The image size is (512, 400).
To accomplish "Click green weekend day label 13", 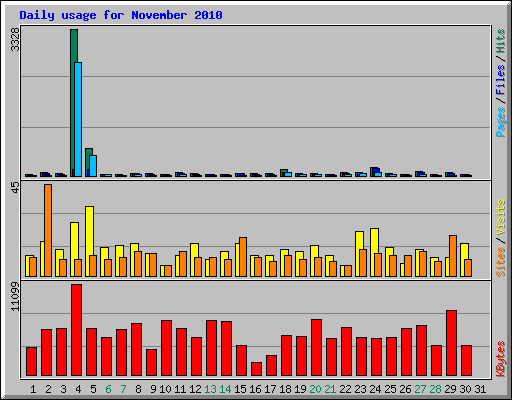I will [210, 389].
